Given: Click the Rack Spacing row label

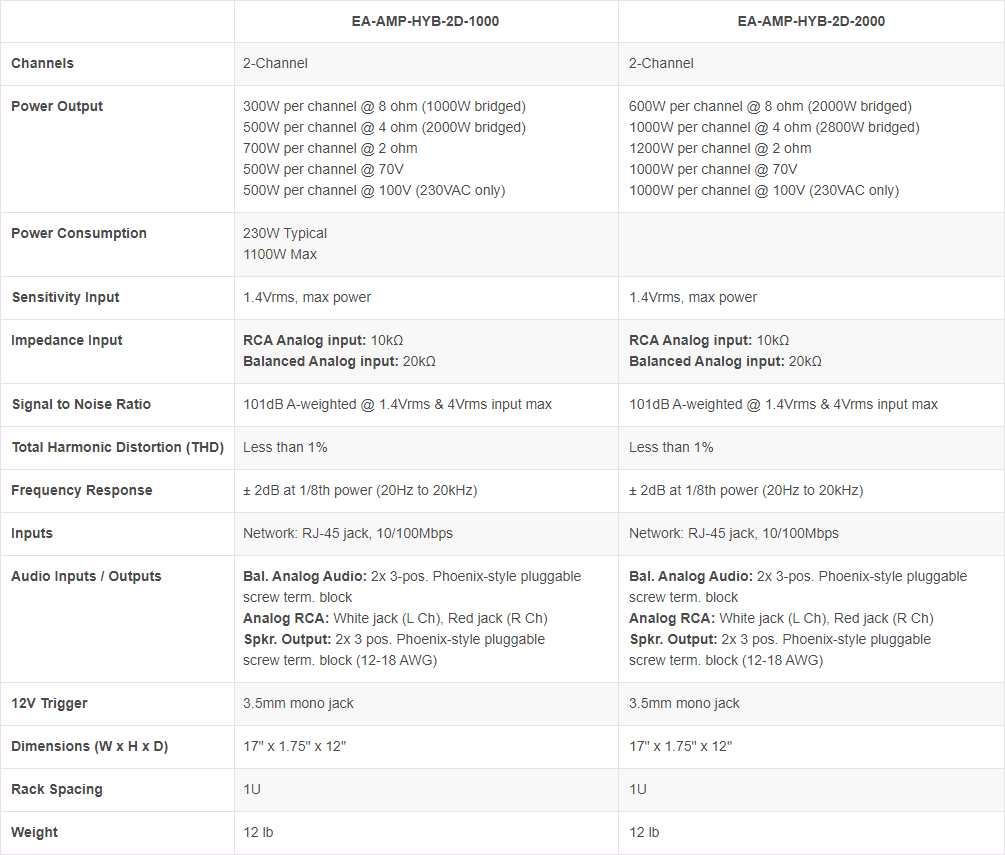Looking at the screenshot, I should (57, 789).
